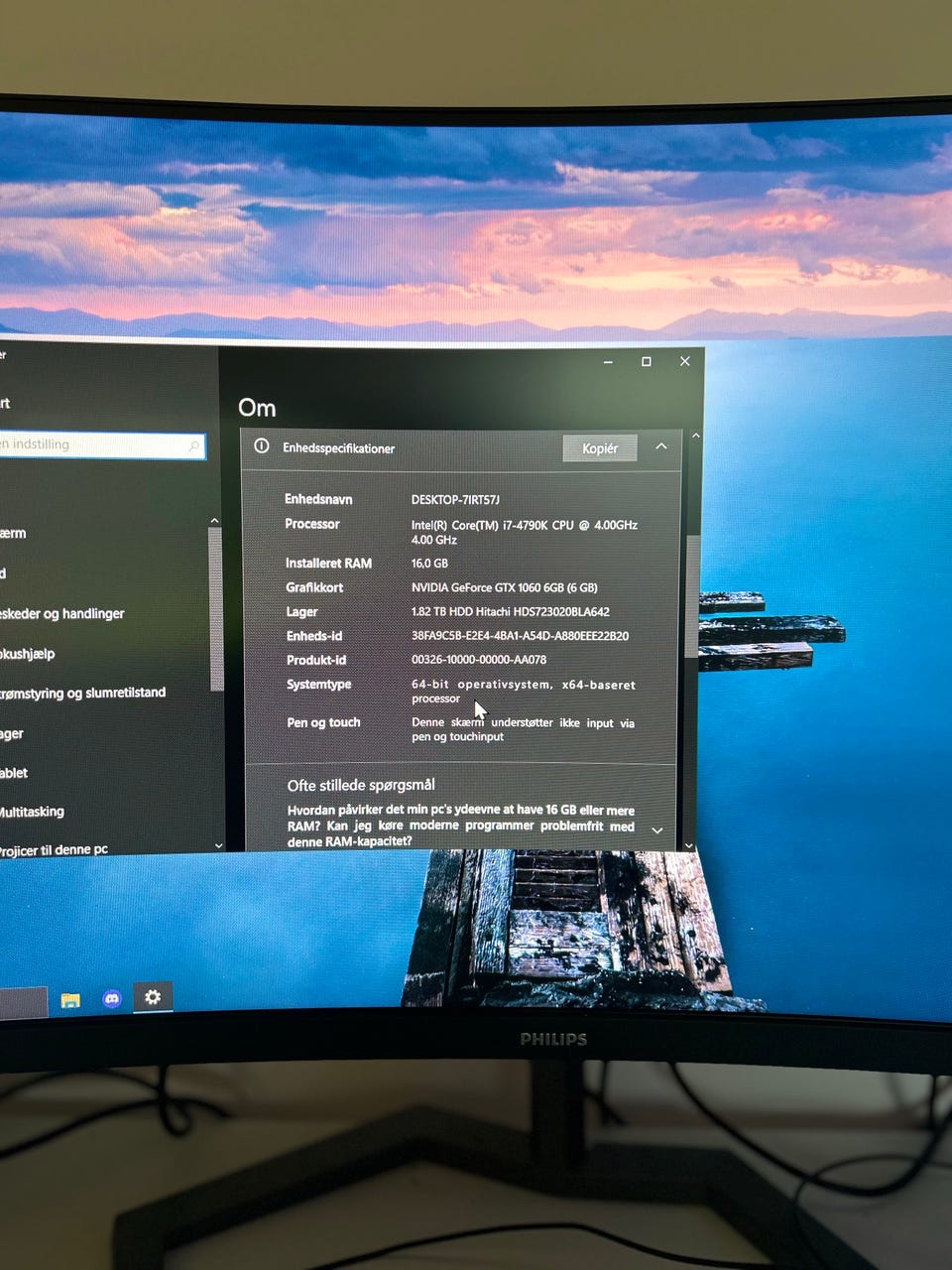
Task: Click the sidebar scrollbar up arrow
Action: [214, 521]
